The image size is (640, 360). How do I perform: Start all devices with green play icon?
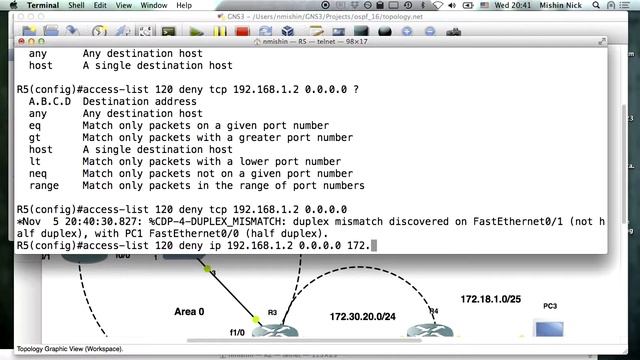click(x=196, y=31)
